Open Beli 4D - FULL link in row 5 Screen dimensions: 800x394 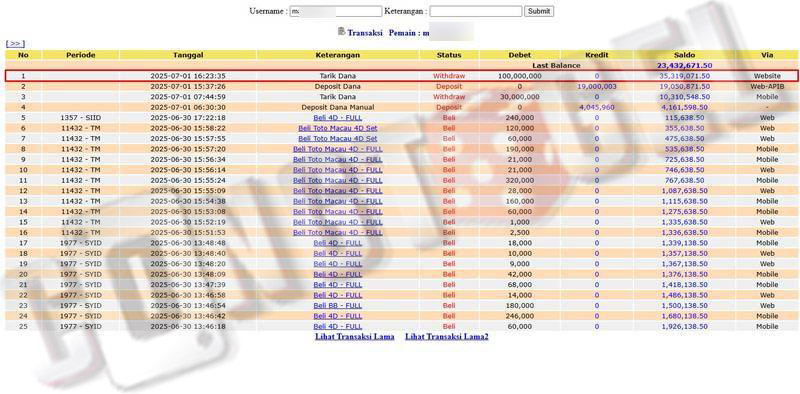point(337,117)
